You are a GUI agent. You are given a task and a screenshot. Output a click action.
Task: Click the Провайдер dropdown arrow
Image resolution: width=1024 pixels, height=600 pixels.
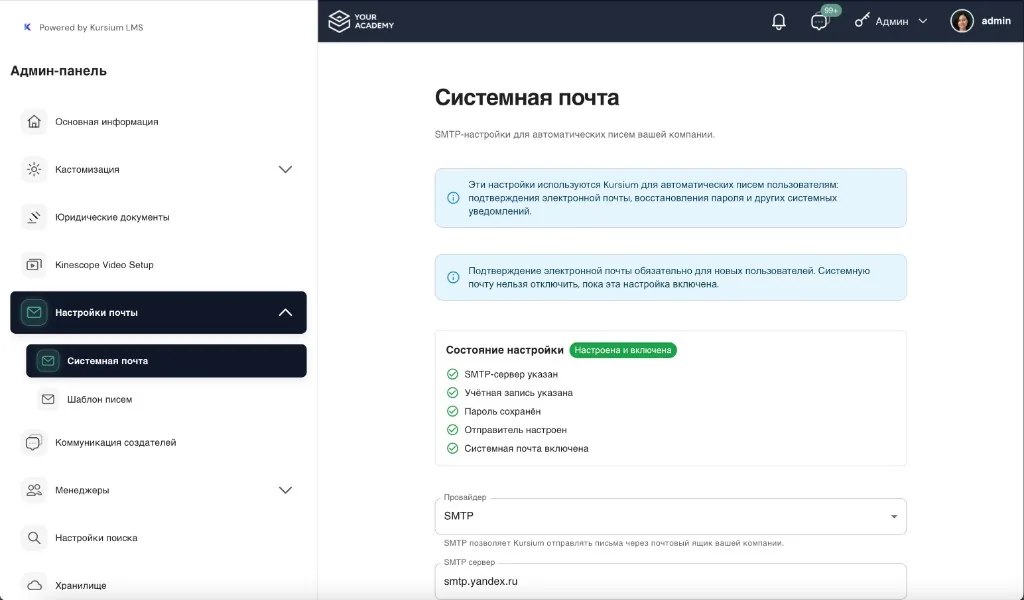point(894,516)
